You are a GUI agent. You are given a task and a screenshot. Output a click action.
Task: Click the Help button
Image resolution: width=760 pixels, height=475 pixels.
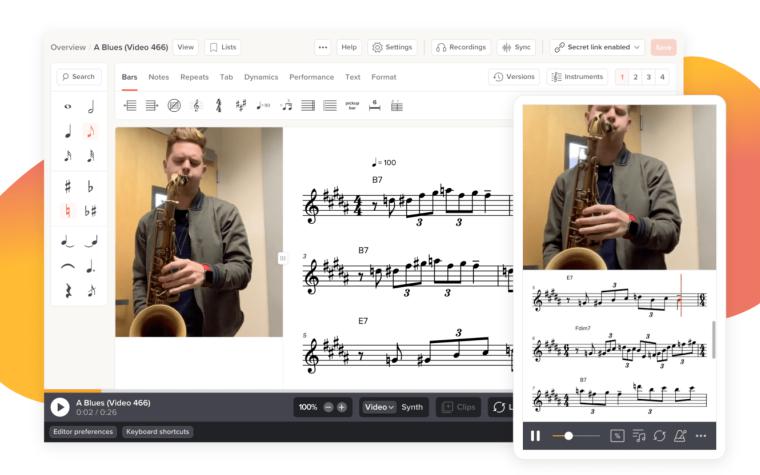pos(349,47)
